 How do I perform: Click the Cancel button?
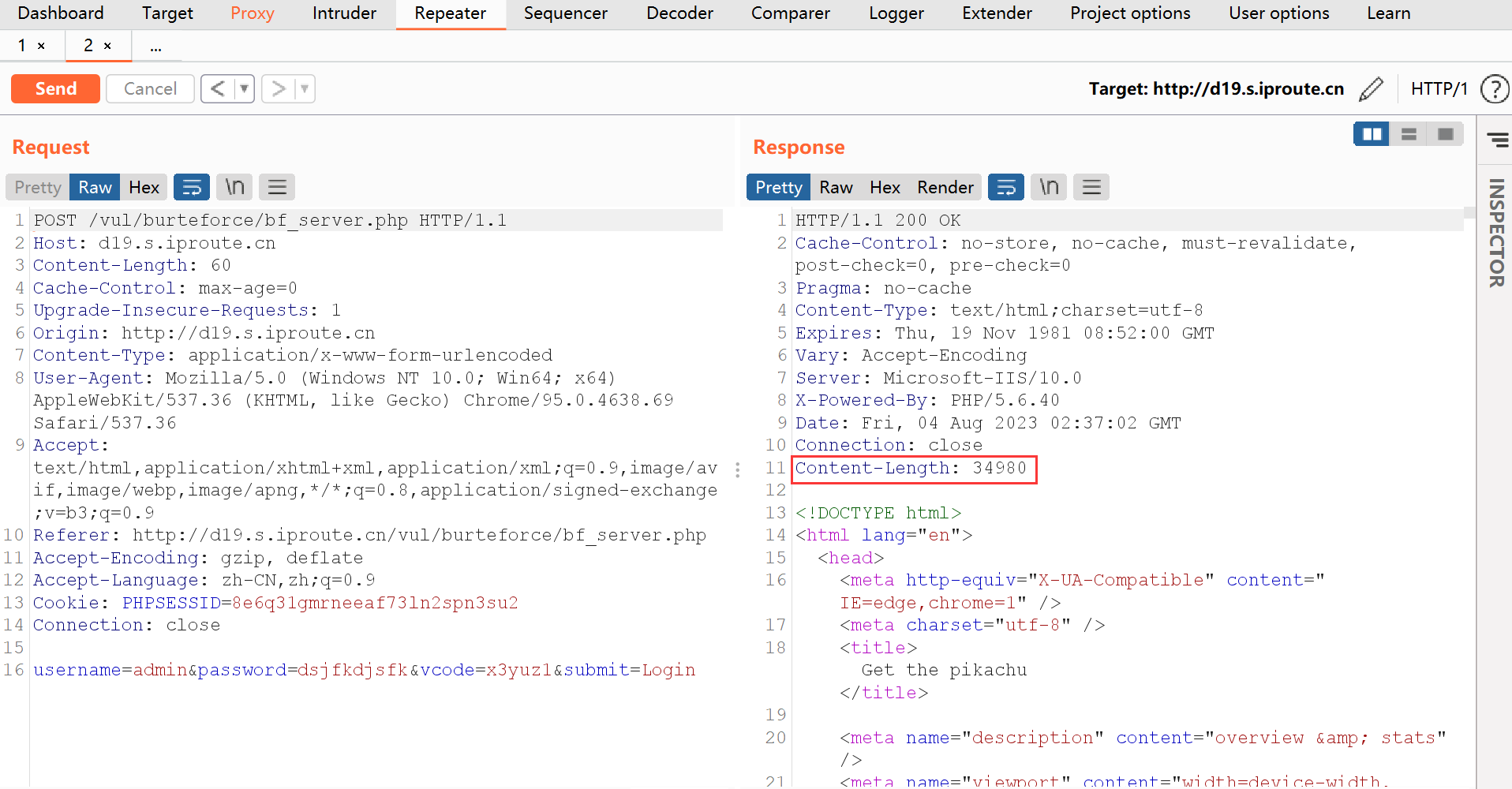coord(150,89)
